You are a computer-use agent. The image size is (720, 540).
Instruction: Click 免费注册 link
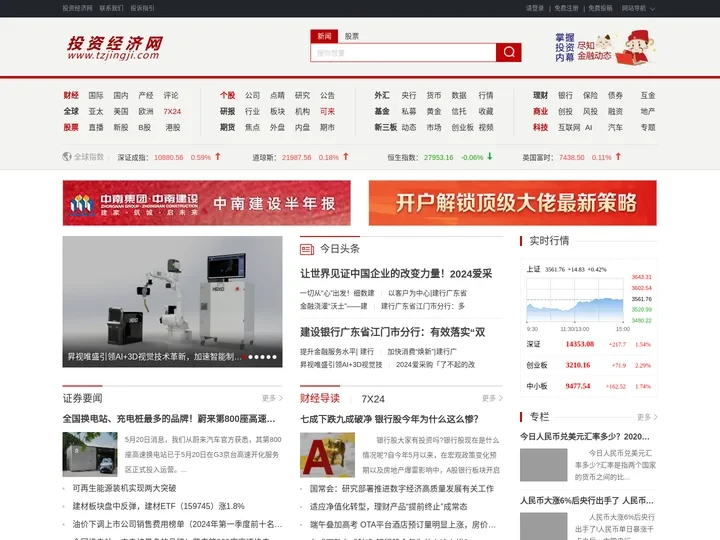click(x=566, y=8)
